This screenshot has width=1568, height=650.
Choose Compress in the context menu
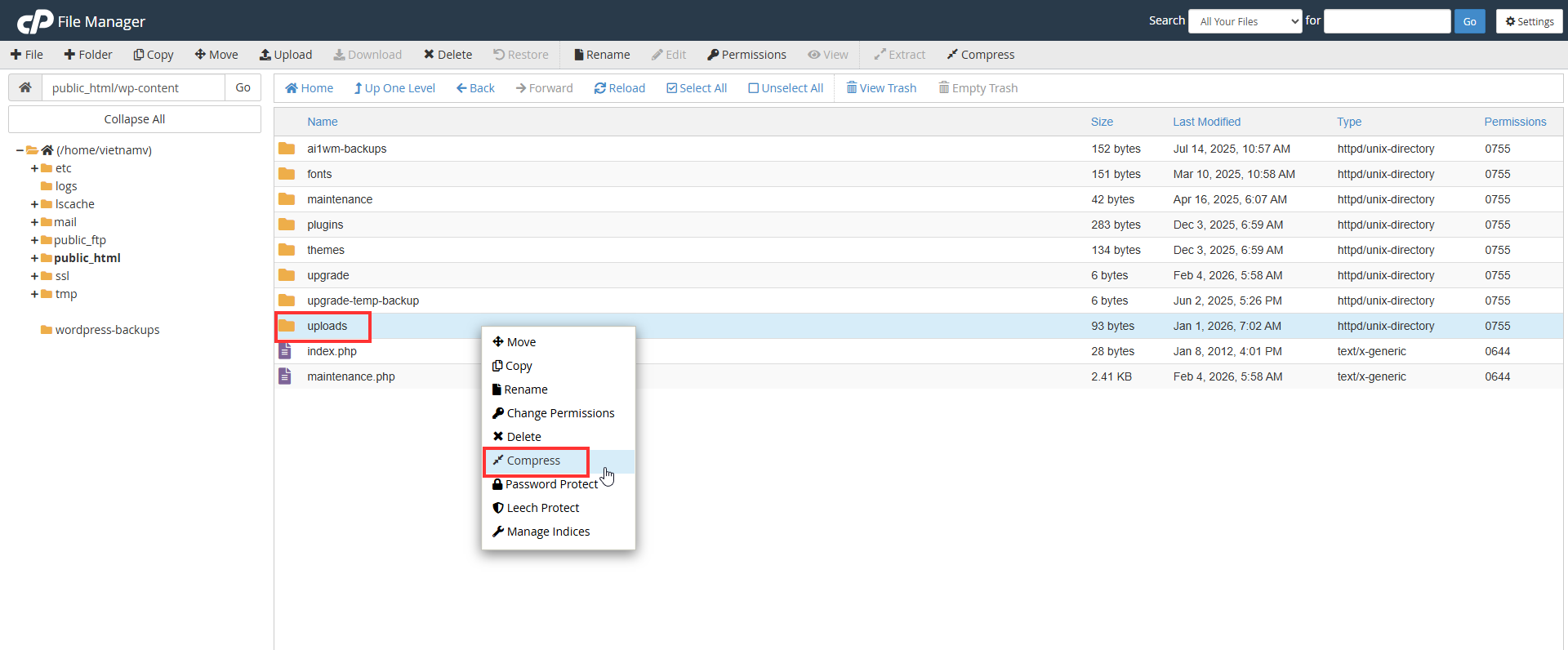click(x=533, y=461)
